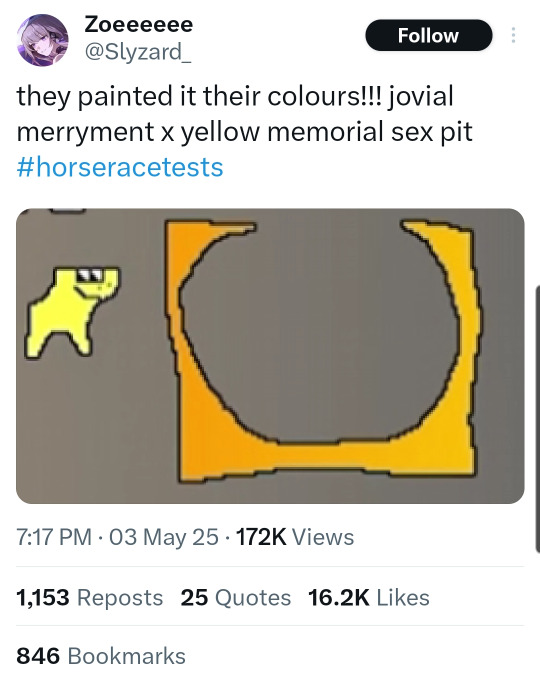Click the scrollbar on the right edge

pos(537,419)
